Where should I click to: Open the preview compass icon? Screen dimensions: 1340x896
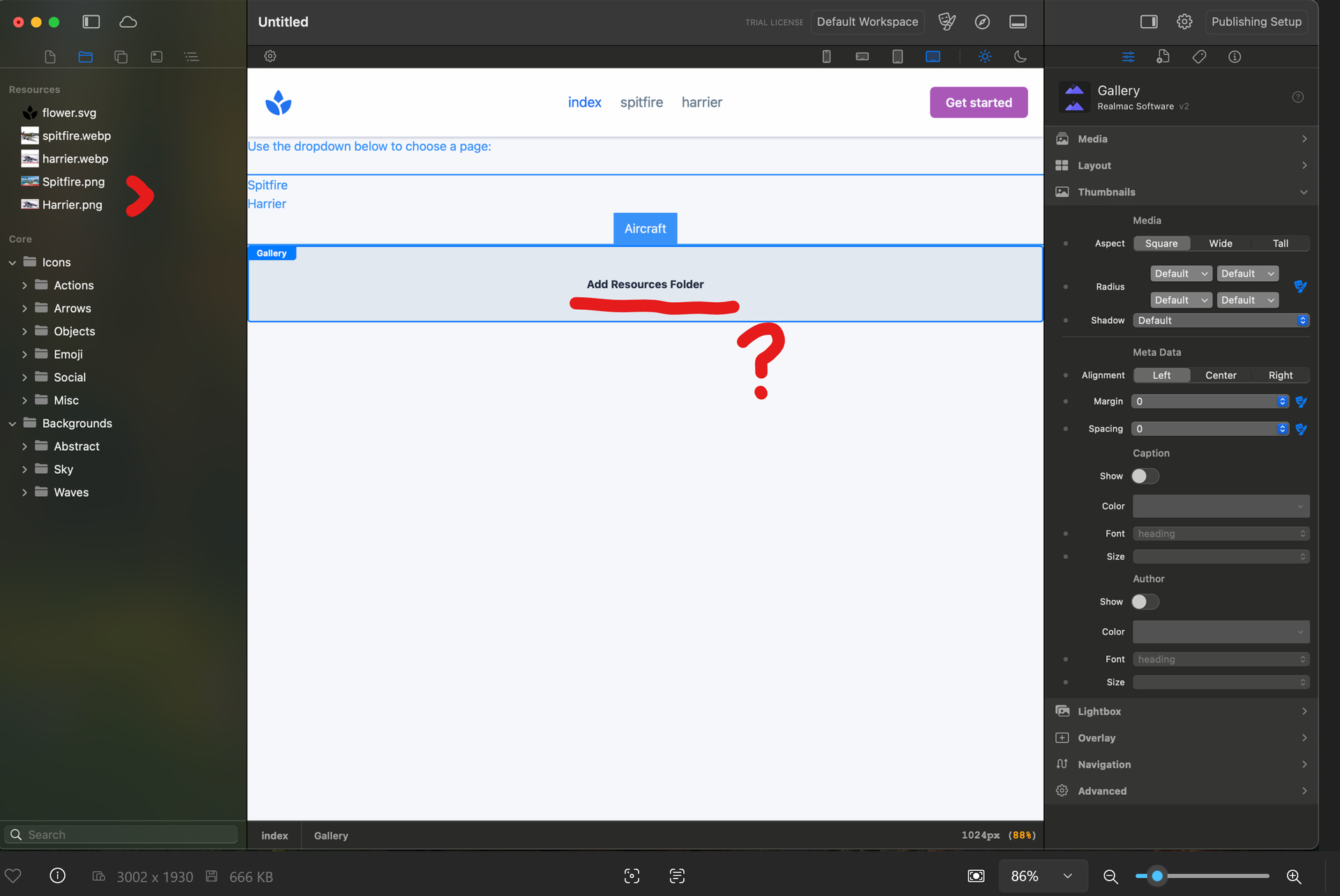(982, 22)
